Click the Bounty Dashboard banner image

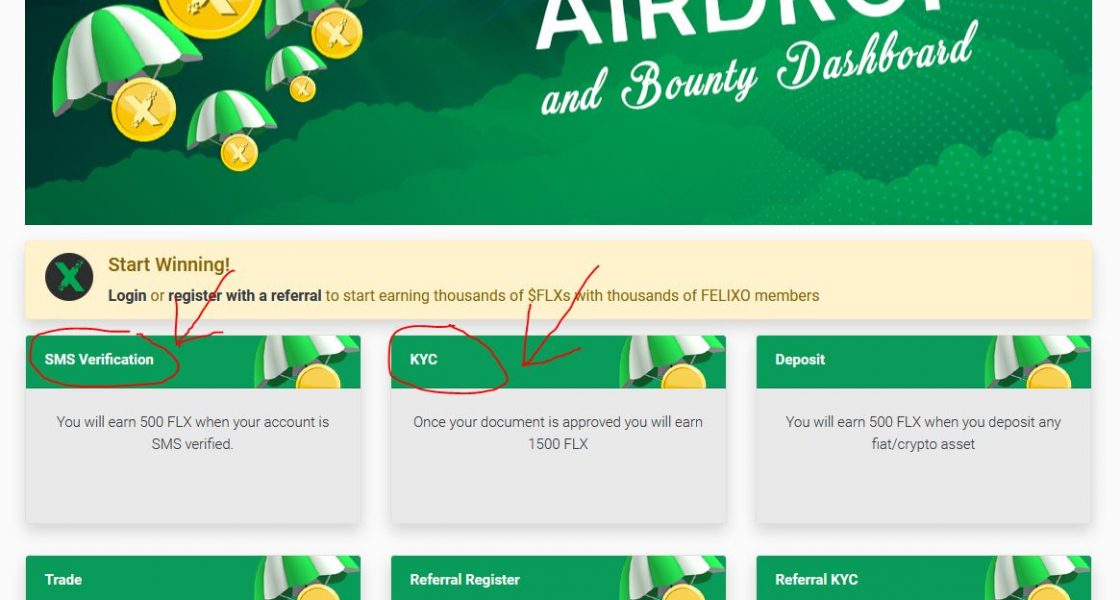point(558,112)
